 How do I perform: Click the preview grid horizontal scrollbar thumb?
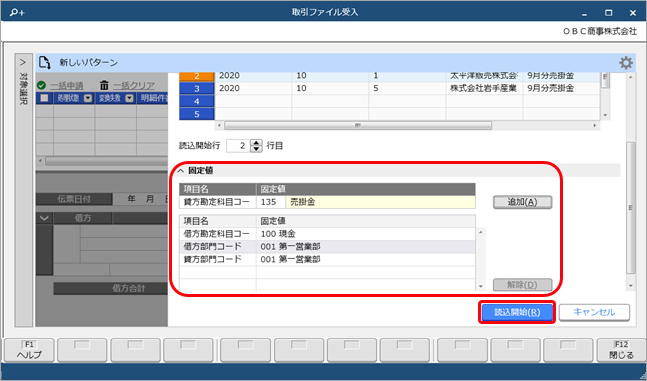click(x=358, y=125)
